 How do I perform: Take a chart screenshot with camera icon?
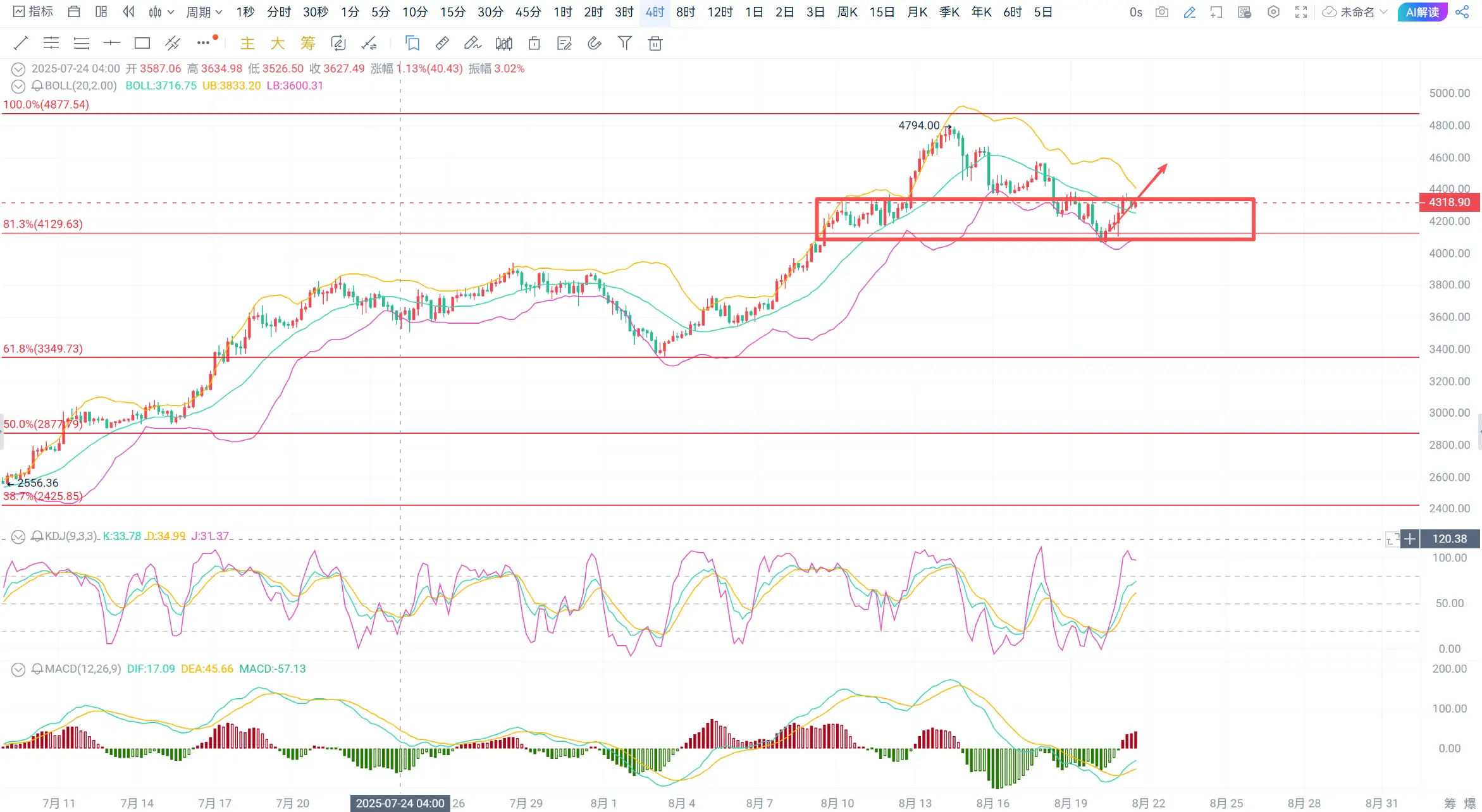pos(1162,11)
